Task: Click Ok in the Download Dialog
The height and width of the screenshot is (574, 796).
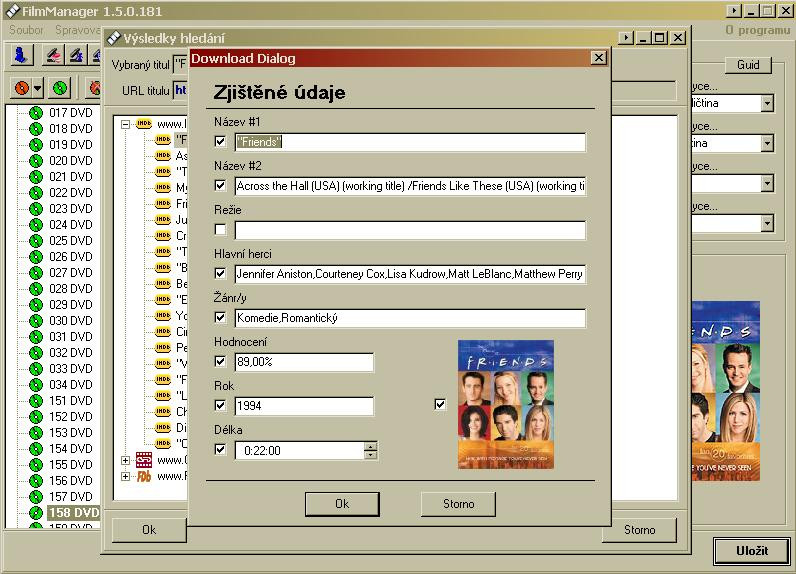Action: (x=342, y=504)
